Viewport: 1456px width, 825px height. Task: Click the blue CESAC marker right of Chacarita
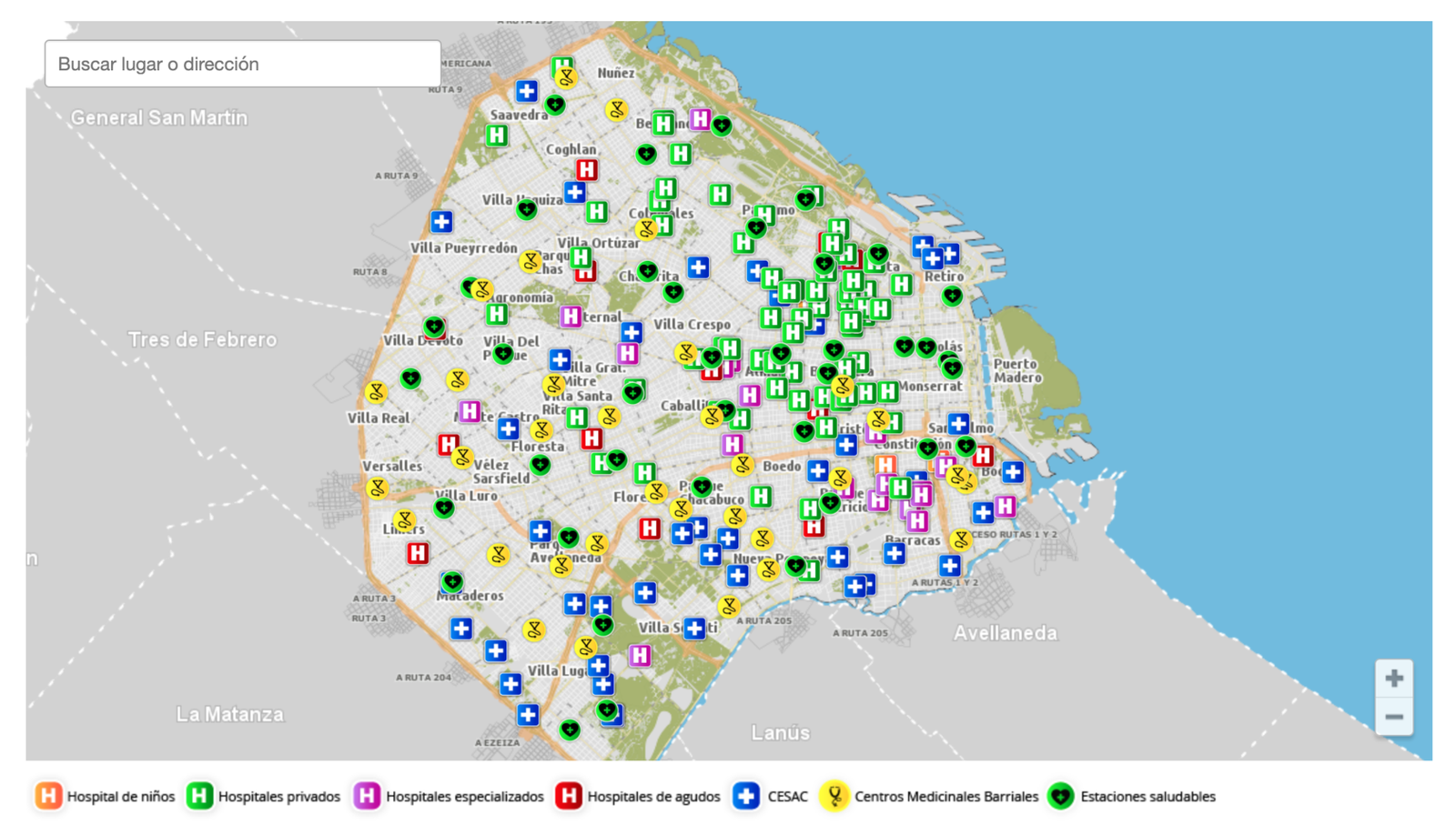pyautogui.click(x=698, y=267)
